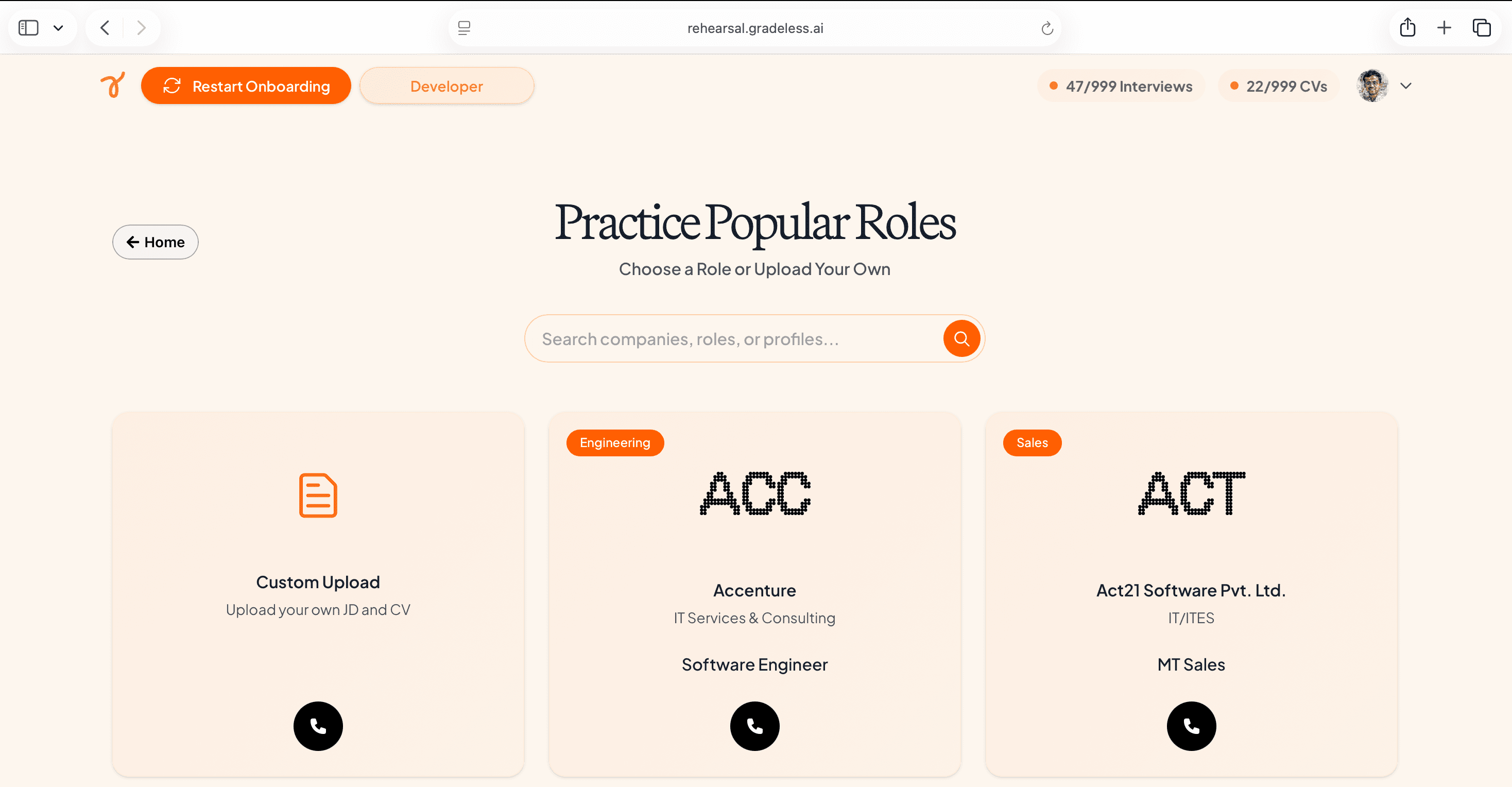
Task: Select the Sales category badge
Action: [1033, 442]
